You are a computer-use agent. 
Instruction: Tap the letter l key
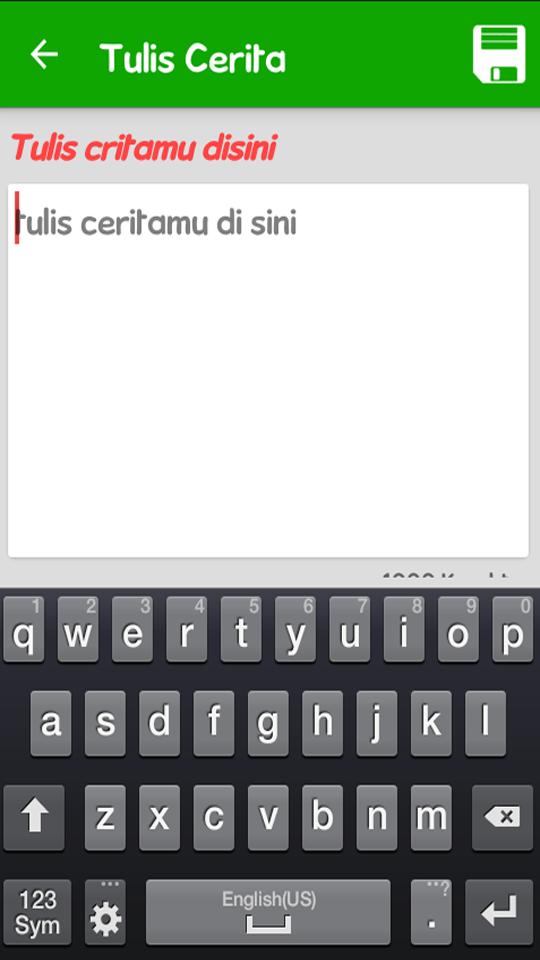(x=486, y=724)
